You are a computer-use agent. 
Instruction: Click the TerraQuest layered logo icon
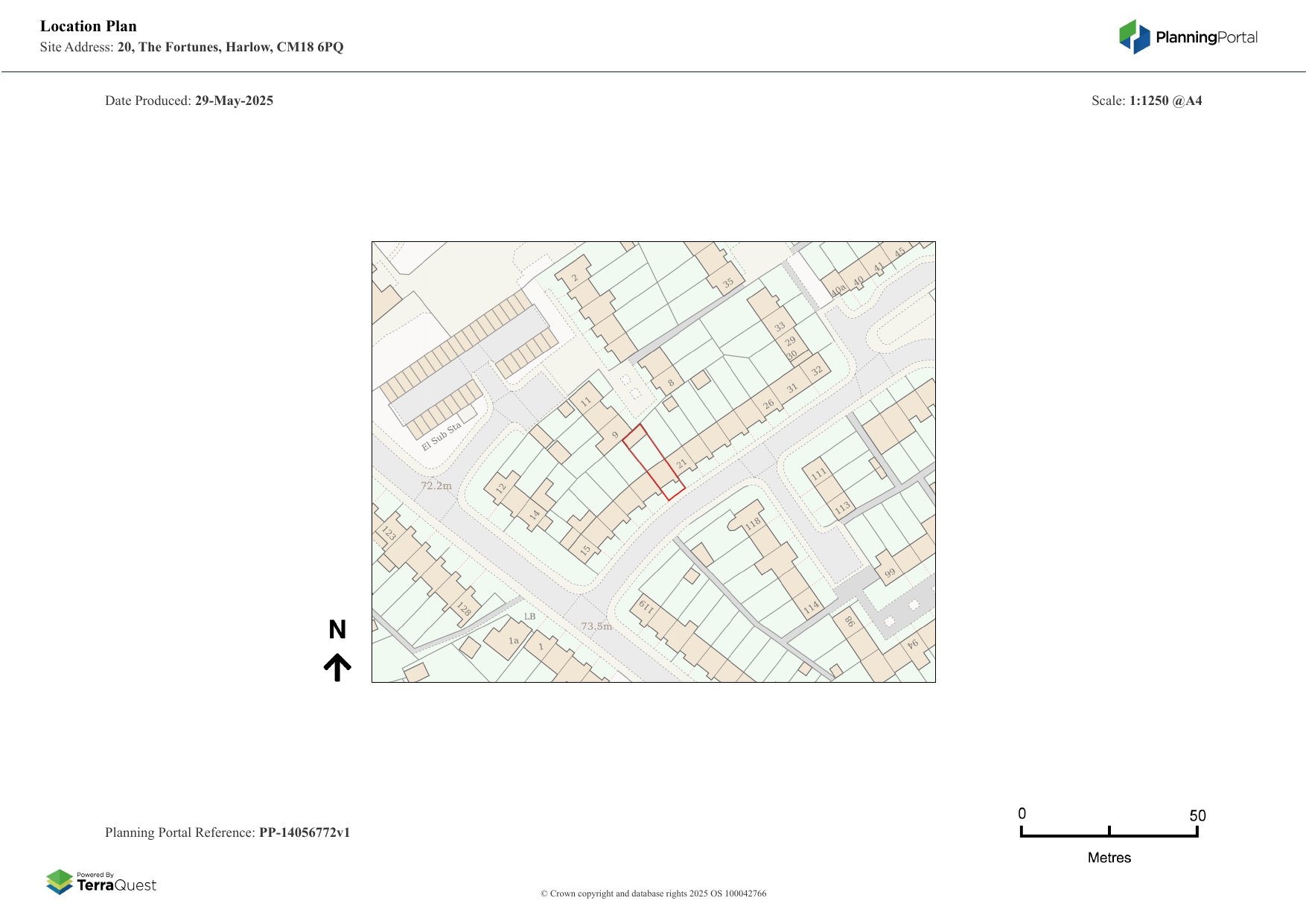click(x=60, y=882)
